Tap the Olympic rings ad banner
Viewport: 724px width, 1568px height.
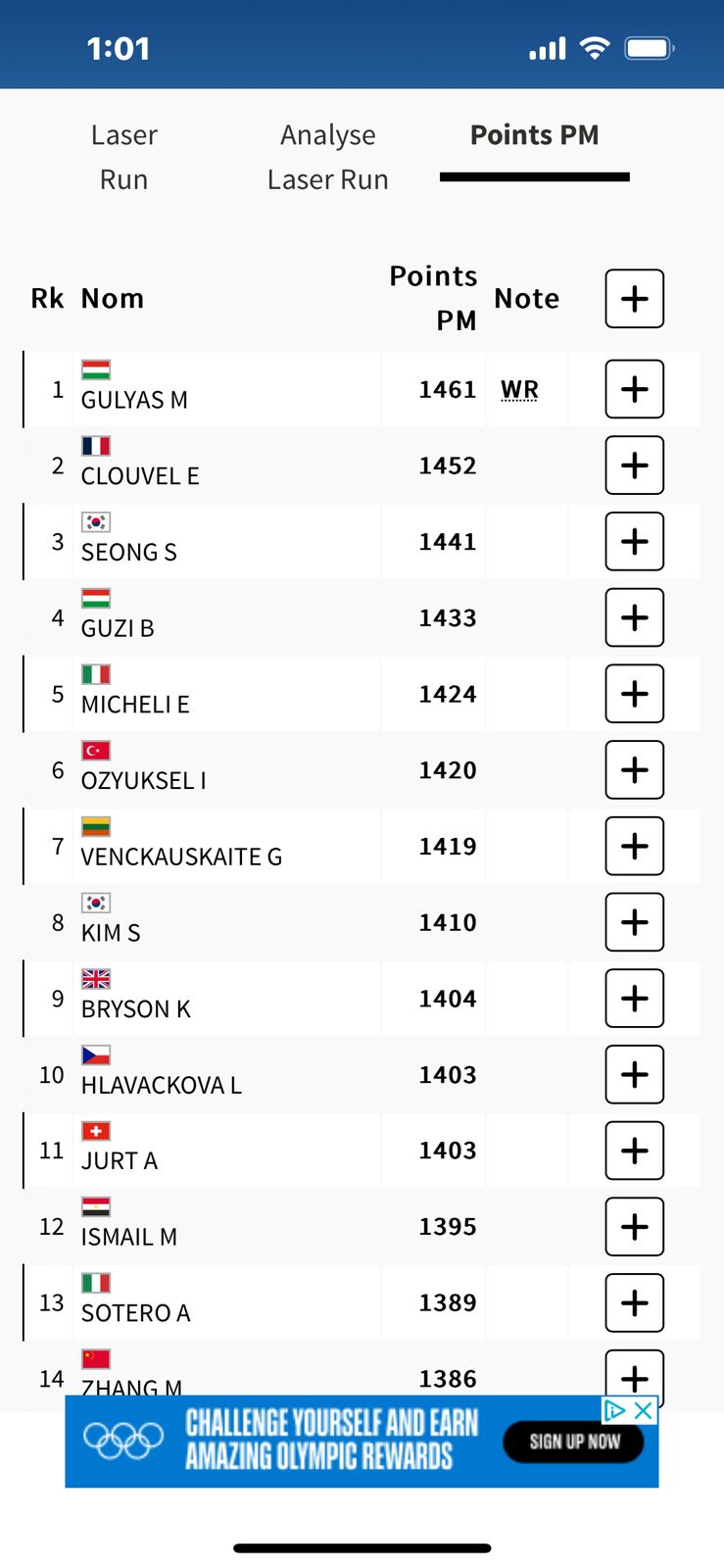pos(362,1442)
